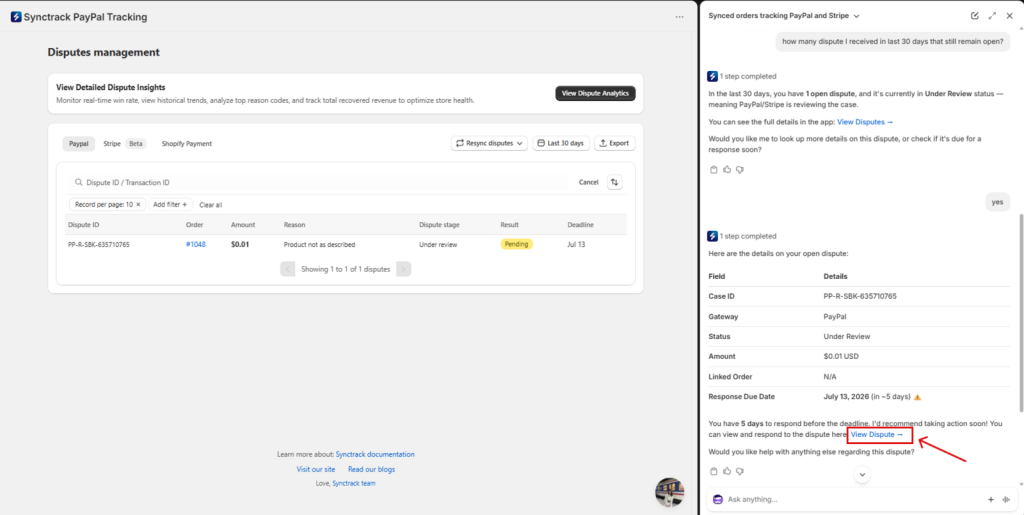The image size is (1024, 515).
Task: Click the dispute ID PP-R-SBK-635710765 in table
Action: click(99, 244)
